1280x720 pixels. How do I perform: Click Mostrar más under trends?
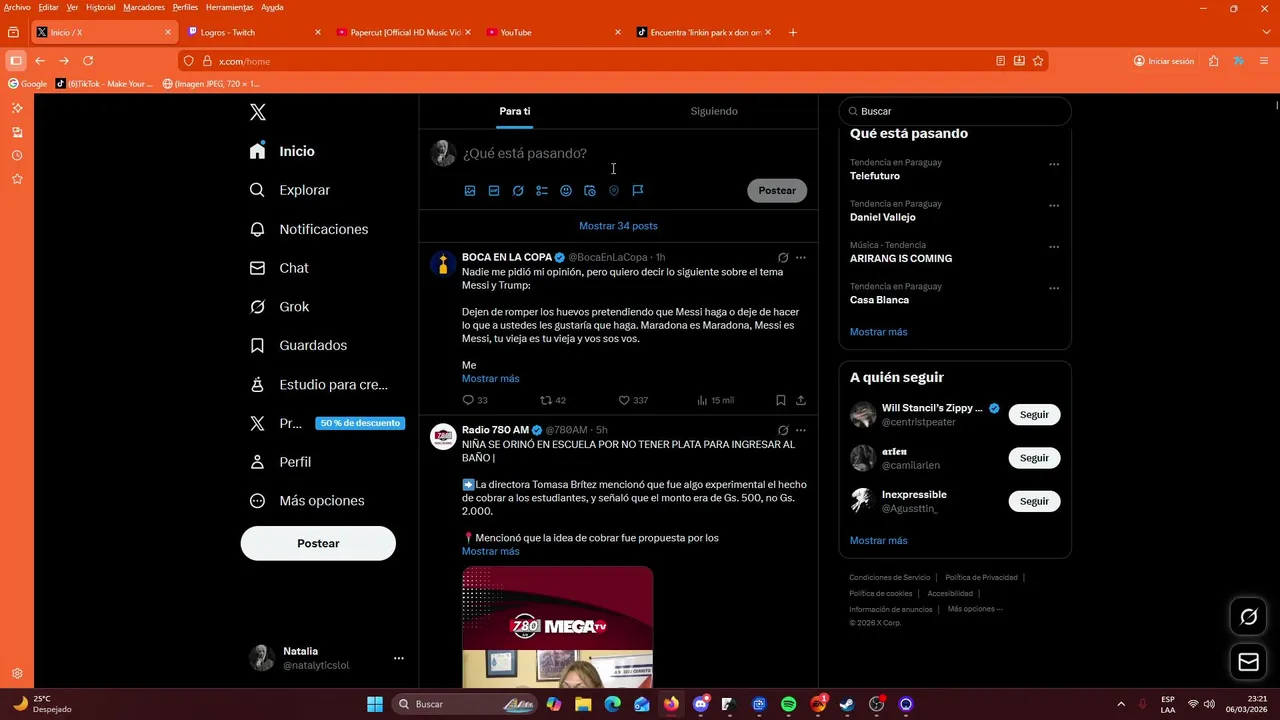pos(878,332)
